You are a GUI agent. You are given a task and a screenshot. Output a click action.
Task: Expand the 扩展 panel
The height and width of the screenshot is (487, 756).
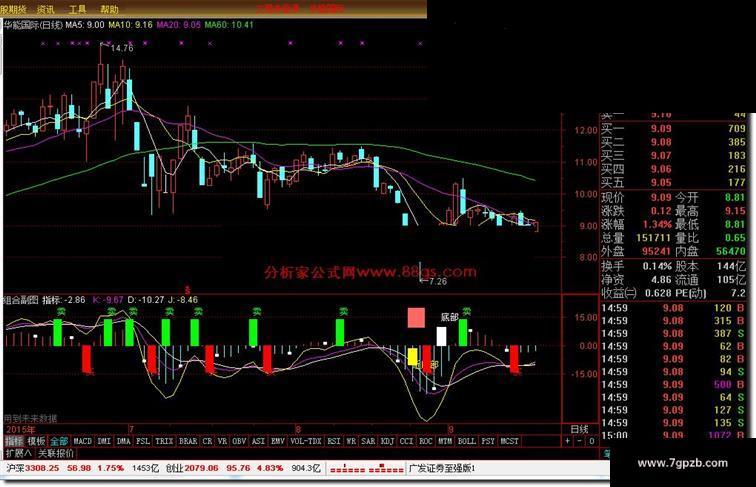coord(18,453)
